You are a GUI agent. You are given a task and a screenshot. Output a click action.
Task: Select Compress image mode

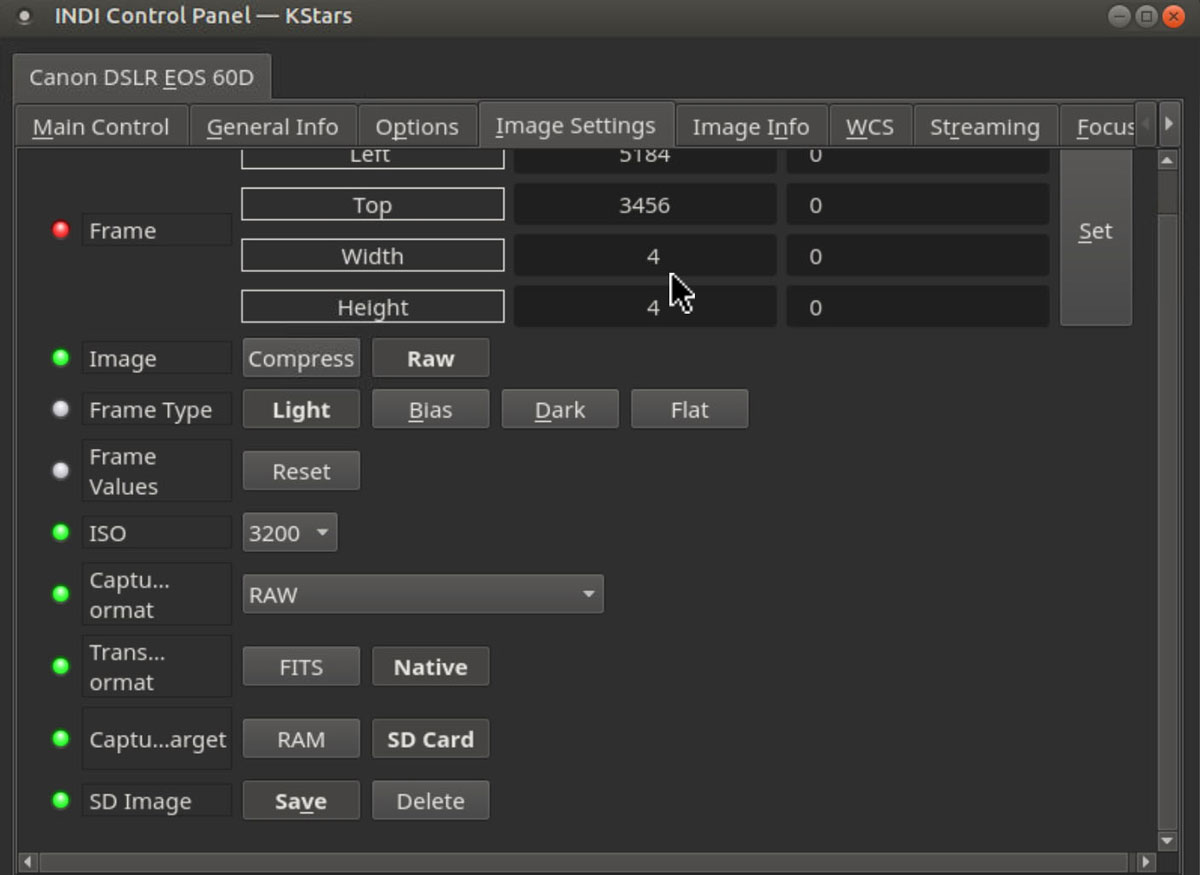point(301,358)
